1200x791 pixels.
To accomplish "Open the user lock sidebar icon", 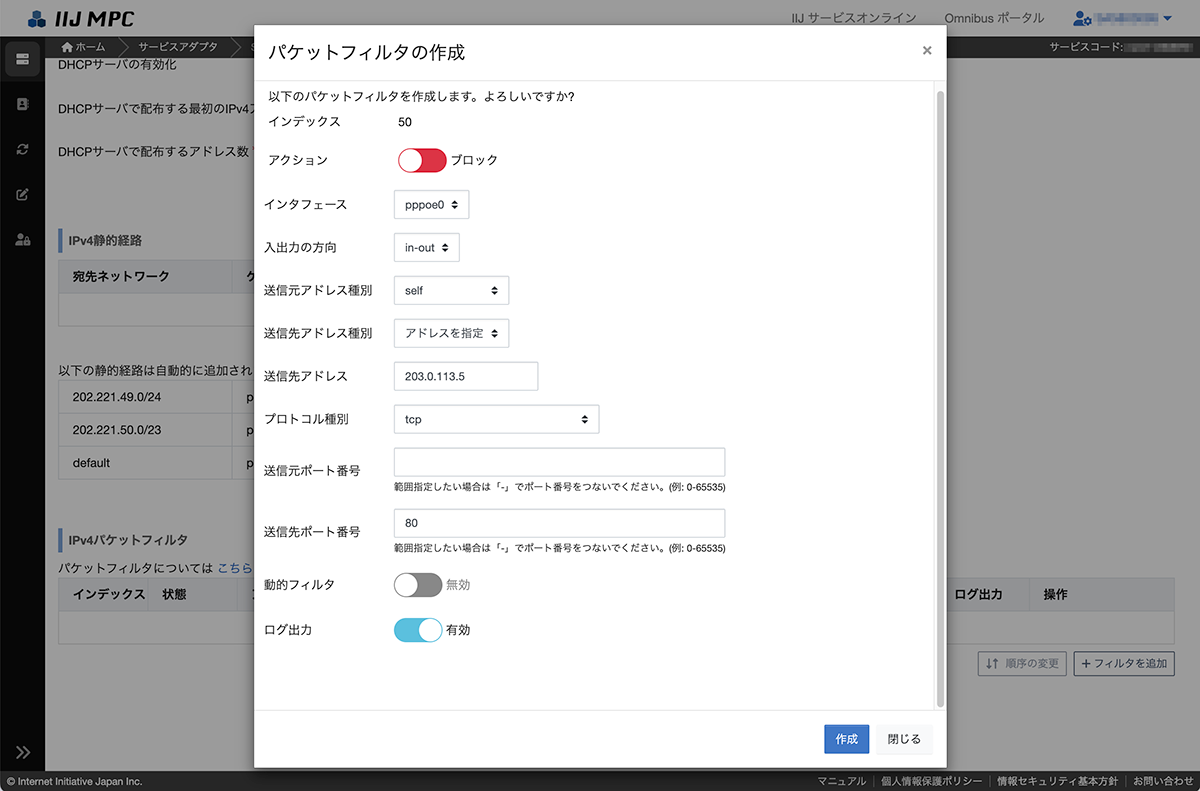I will pyautogui.click(x=22, y=239).
